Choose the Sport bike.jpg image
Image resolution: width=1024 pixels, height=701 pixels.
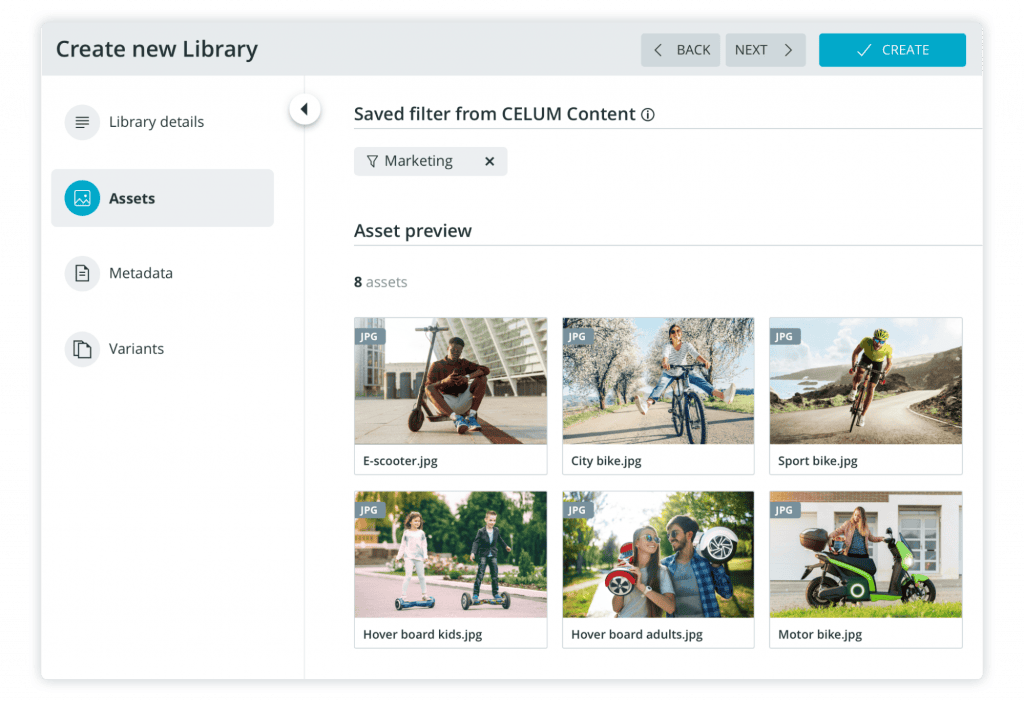[x=865, y=381]
